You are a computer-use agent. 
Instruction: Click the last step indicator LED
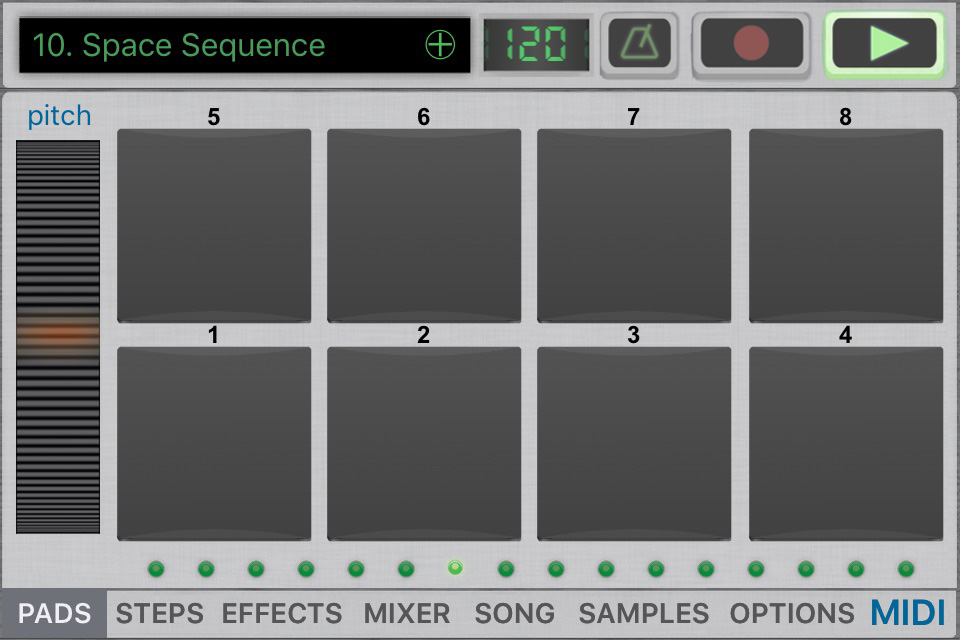[x=906, y=569]
